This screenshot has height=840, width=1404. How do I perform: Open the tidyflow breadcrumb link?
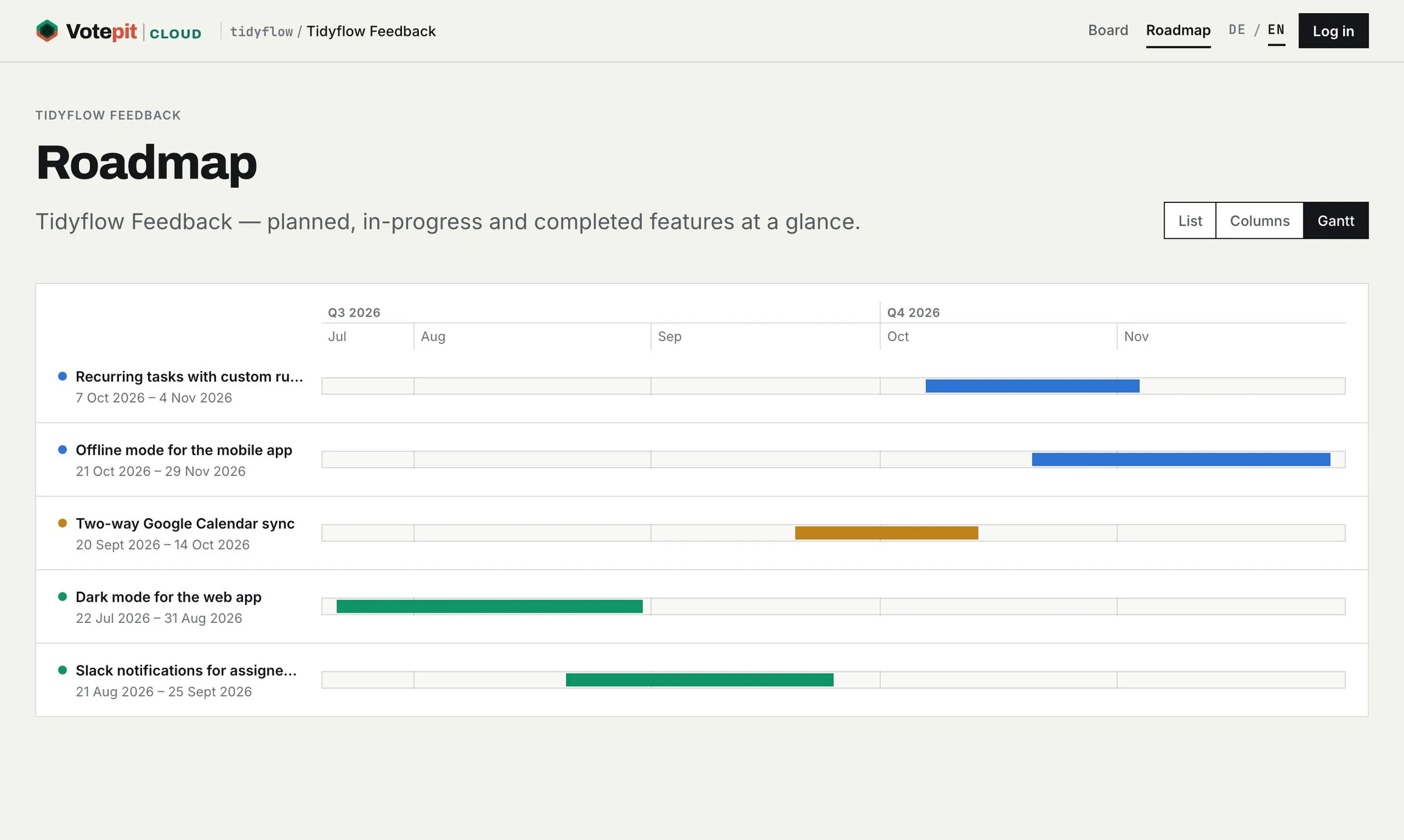coord(261,32)
